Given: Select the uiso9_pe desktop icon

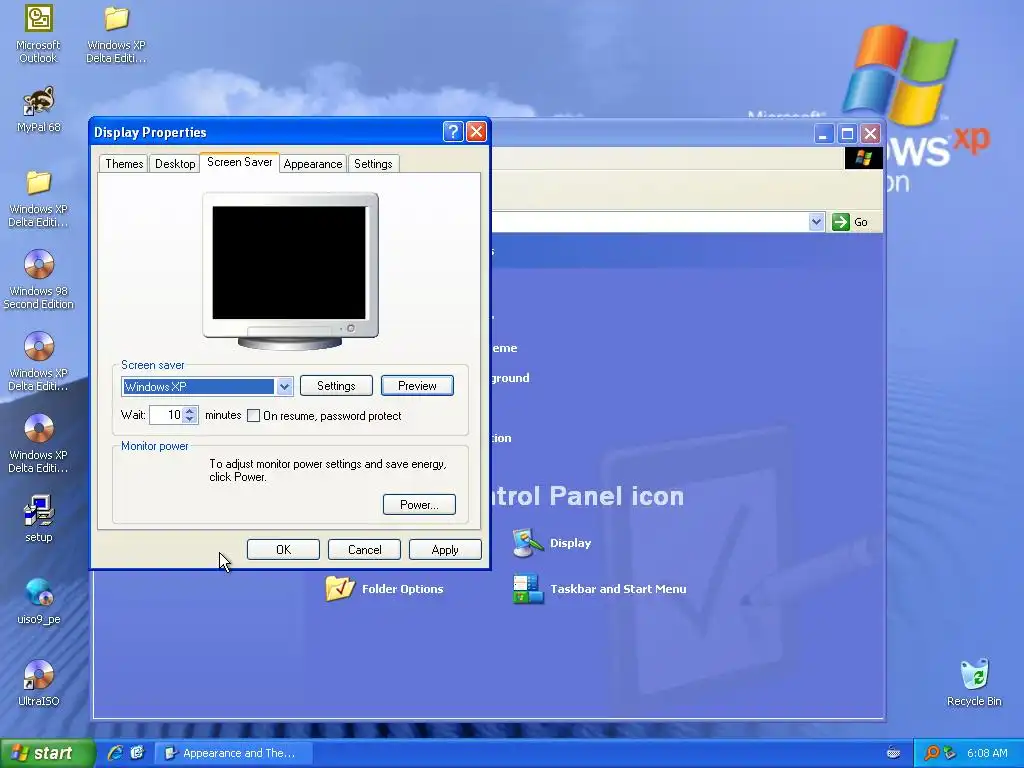Looking at the screenshot, I should [x=39, y=601].
